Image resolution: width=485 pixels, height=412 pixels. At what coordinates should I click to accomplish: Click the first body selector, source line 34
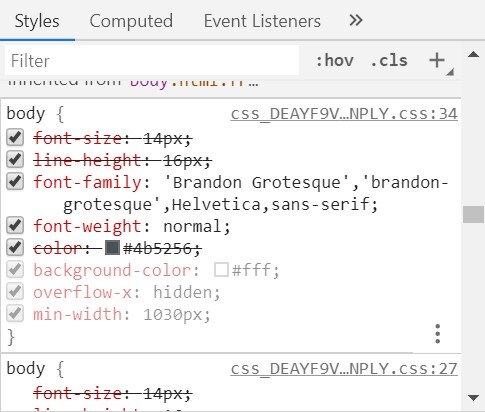(26, 114)
